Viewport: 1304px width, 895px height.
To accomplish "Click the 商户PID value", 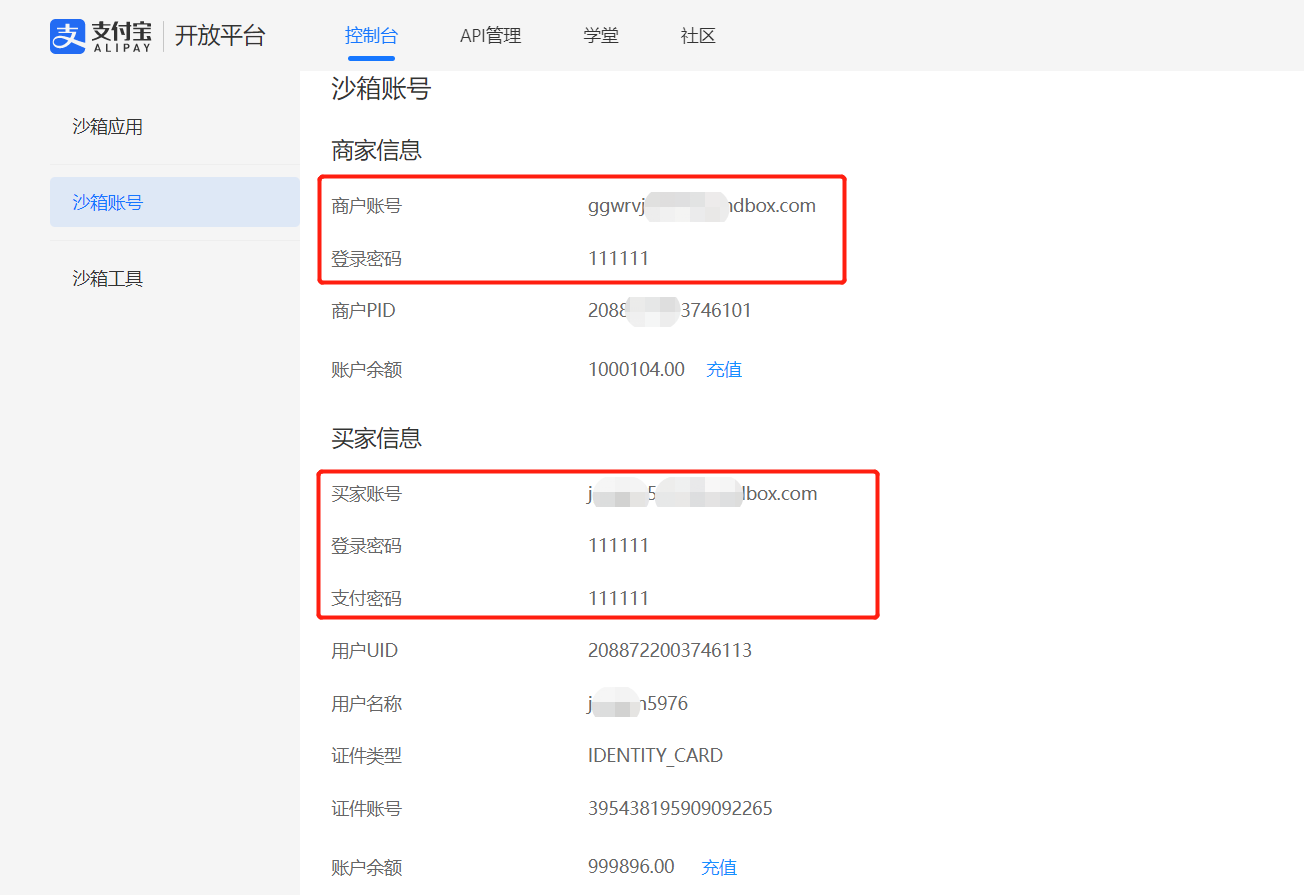I will coord(670,311).
